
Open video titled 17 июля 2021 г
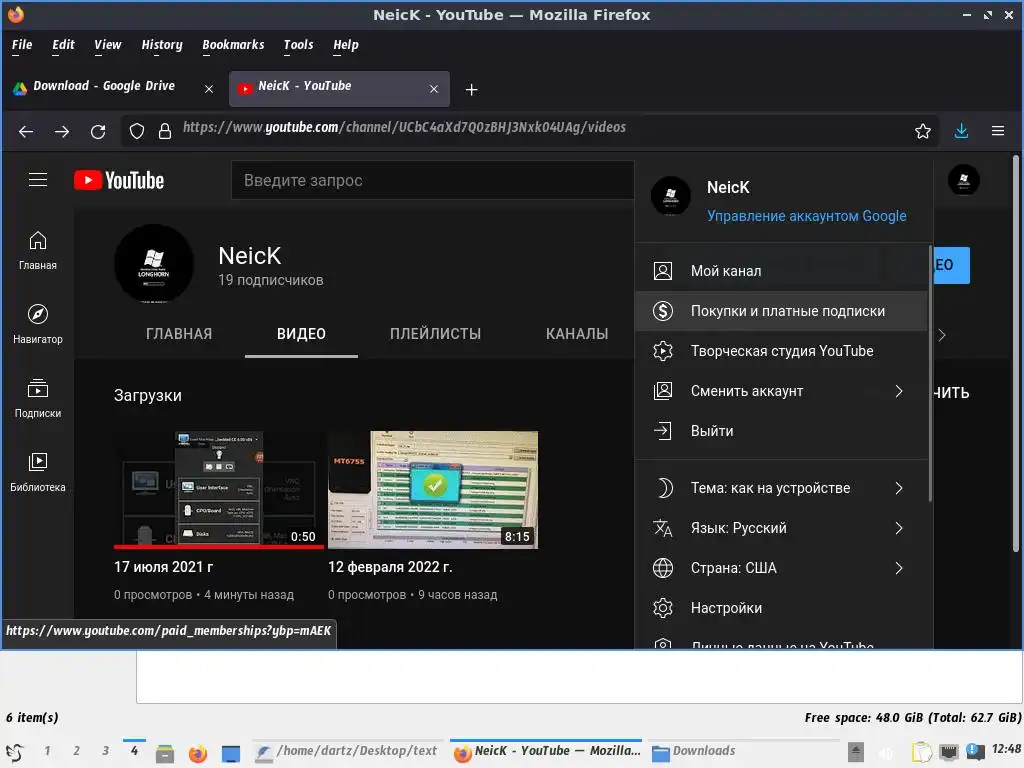164,567
